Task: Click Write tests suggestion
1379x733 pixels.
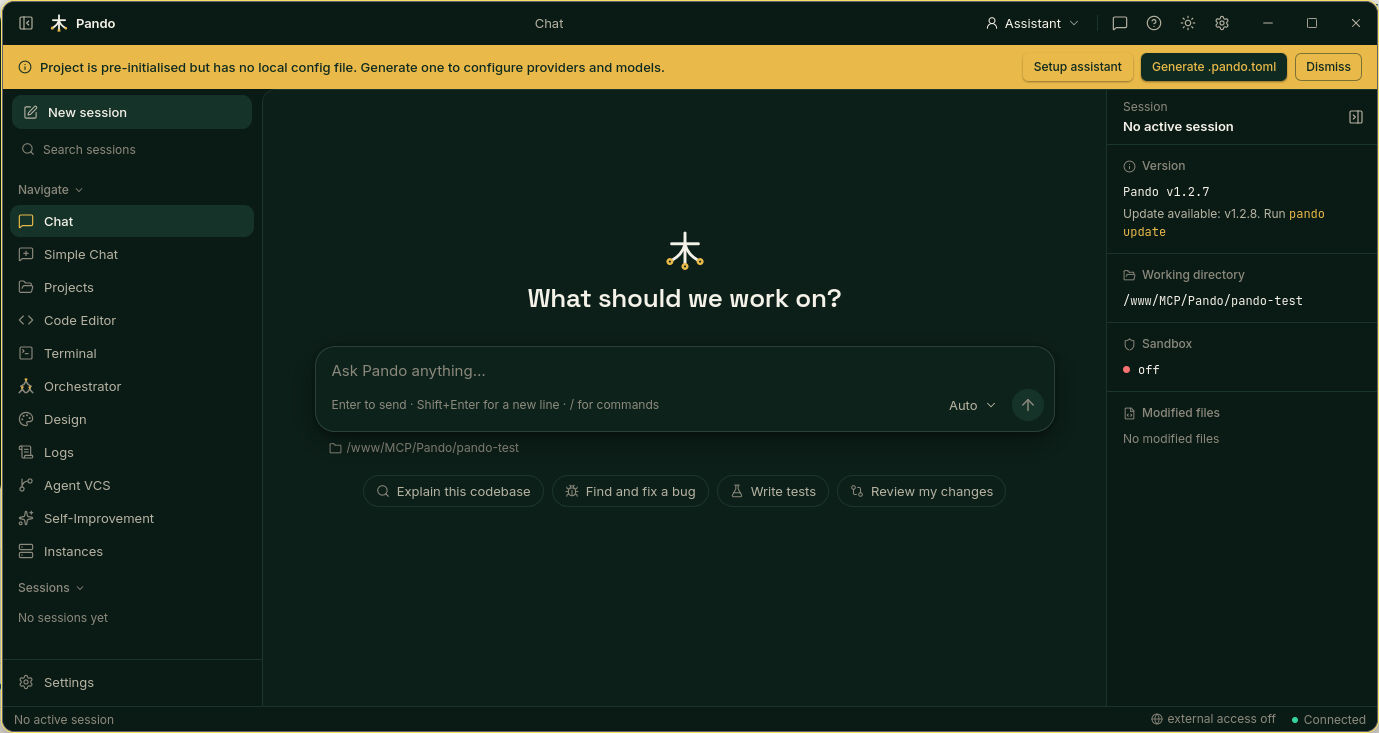Action: 772,491
